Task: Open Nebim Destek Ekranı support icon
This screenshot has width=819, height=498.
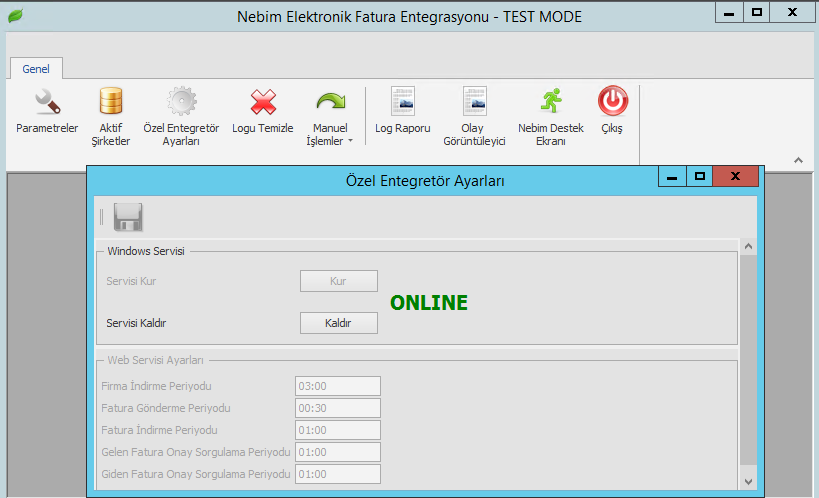Action: [550, 102]
